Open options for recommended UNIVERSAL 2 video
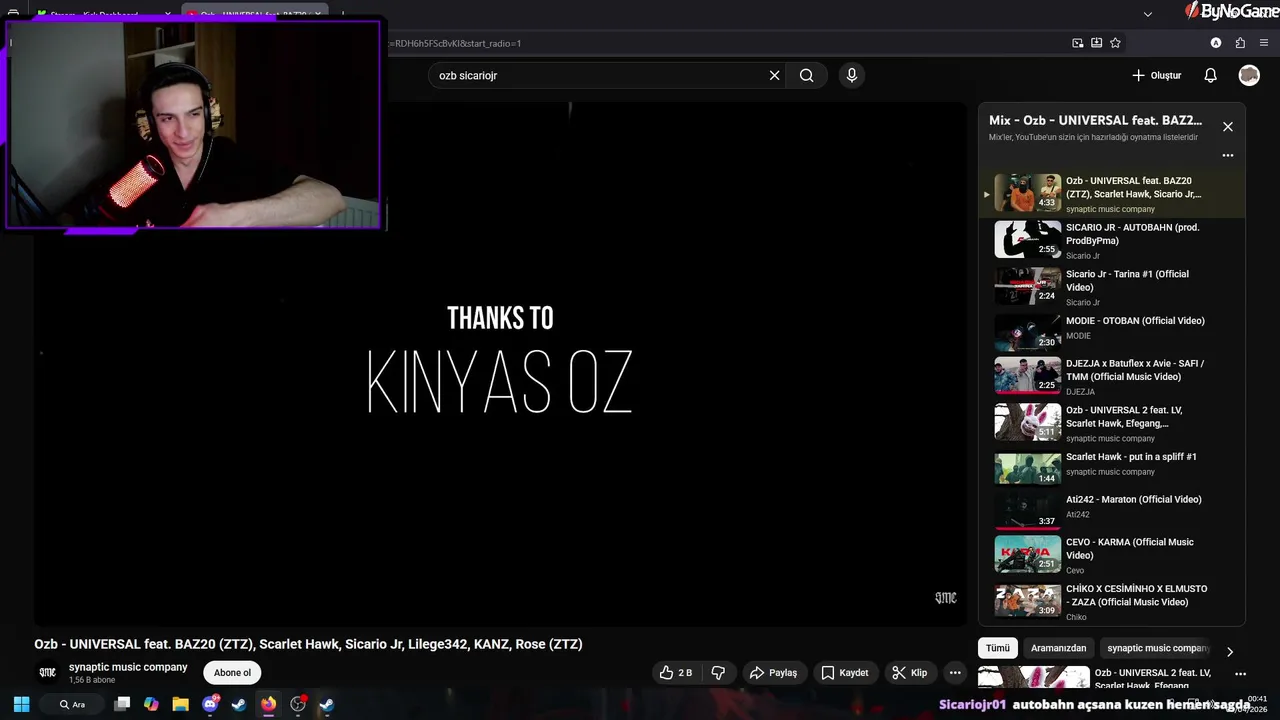 [1240, 674]
